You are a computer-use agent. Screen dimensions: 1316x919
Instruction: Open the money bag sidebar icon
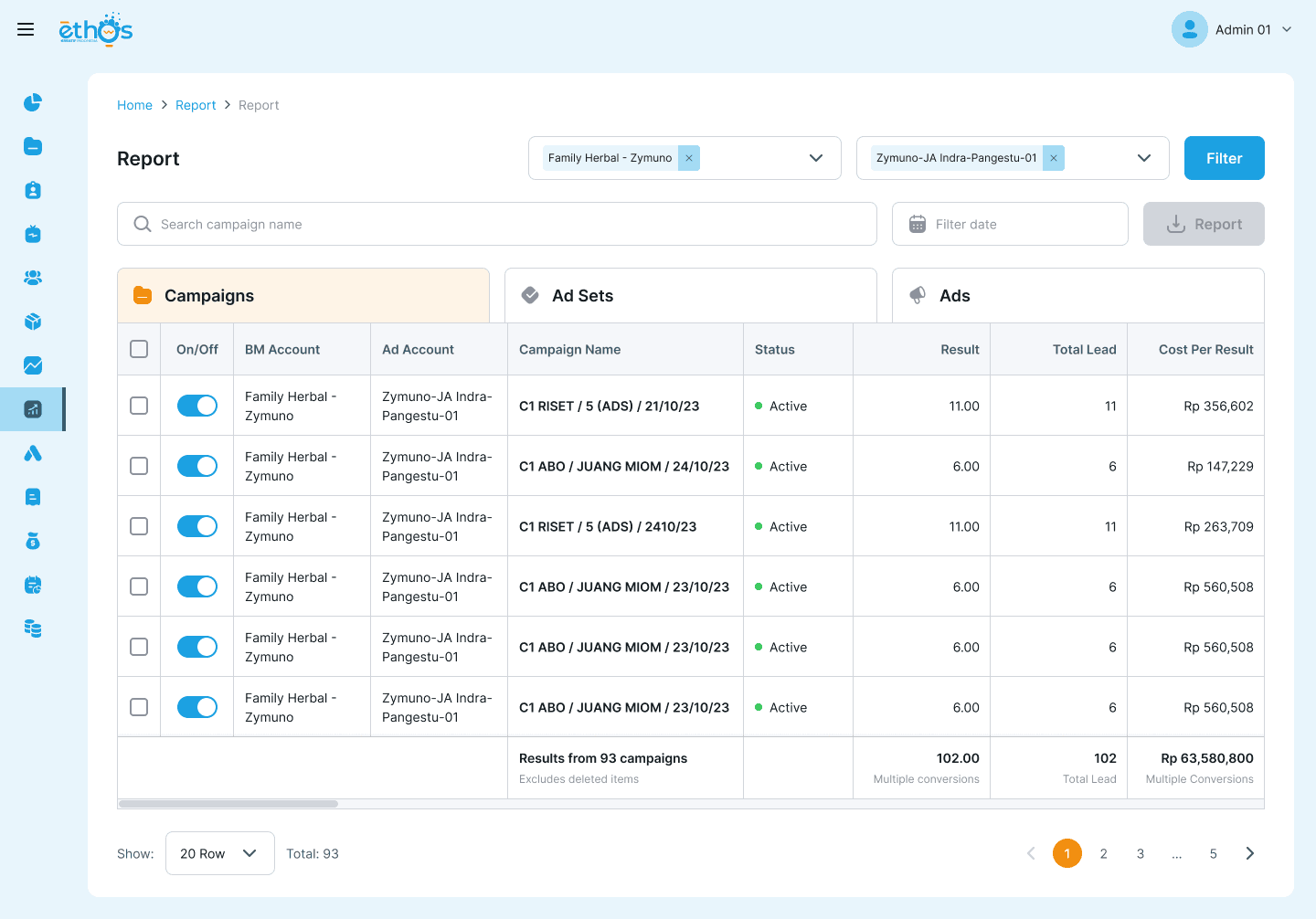(33, 541)
